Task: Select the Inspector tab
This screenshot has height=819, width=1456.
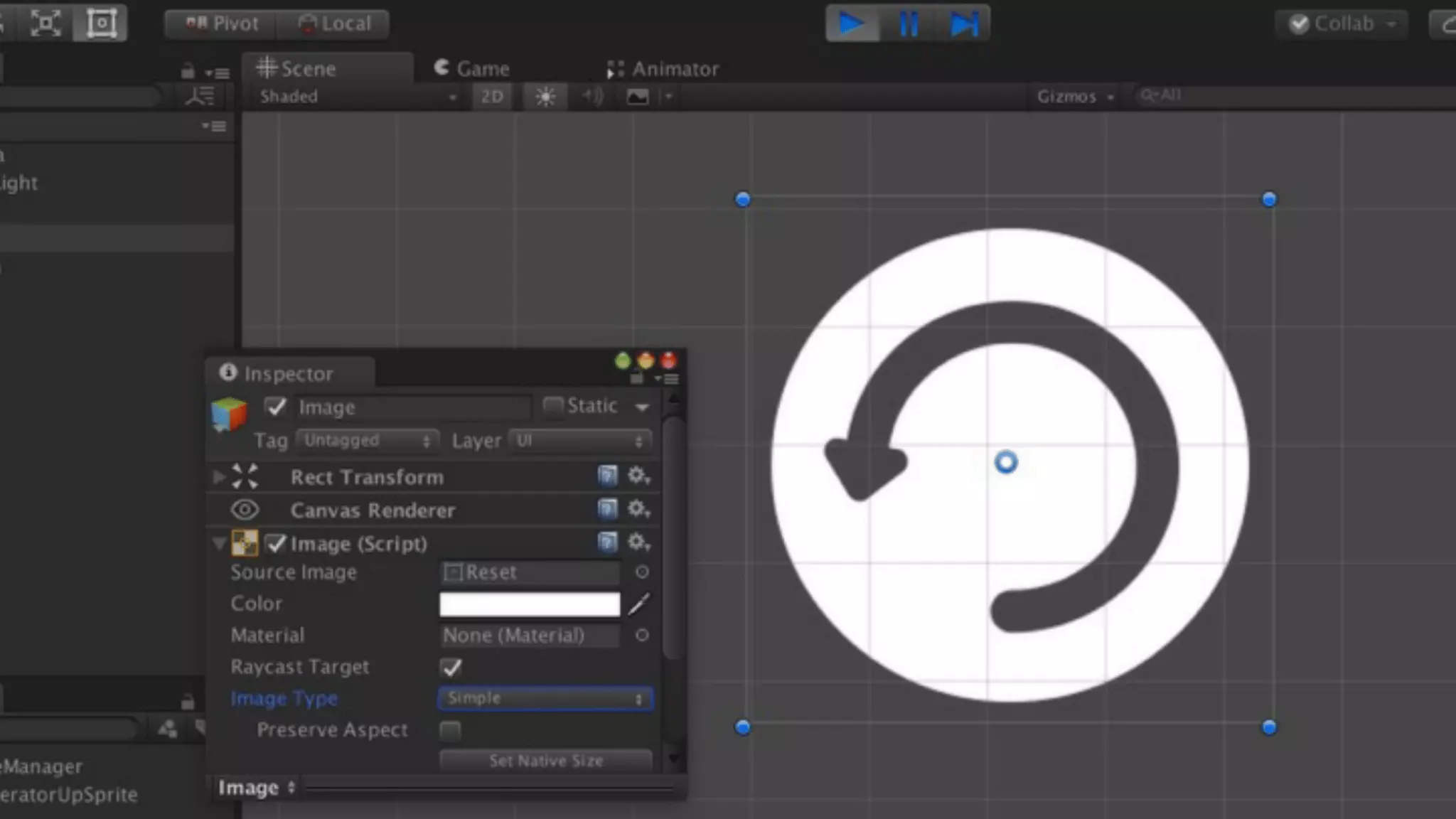Action: pyautogui.click(x=290, y=373)
